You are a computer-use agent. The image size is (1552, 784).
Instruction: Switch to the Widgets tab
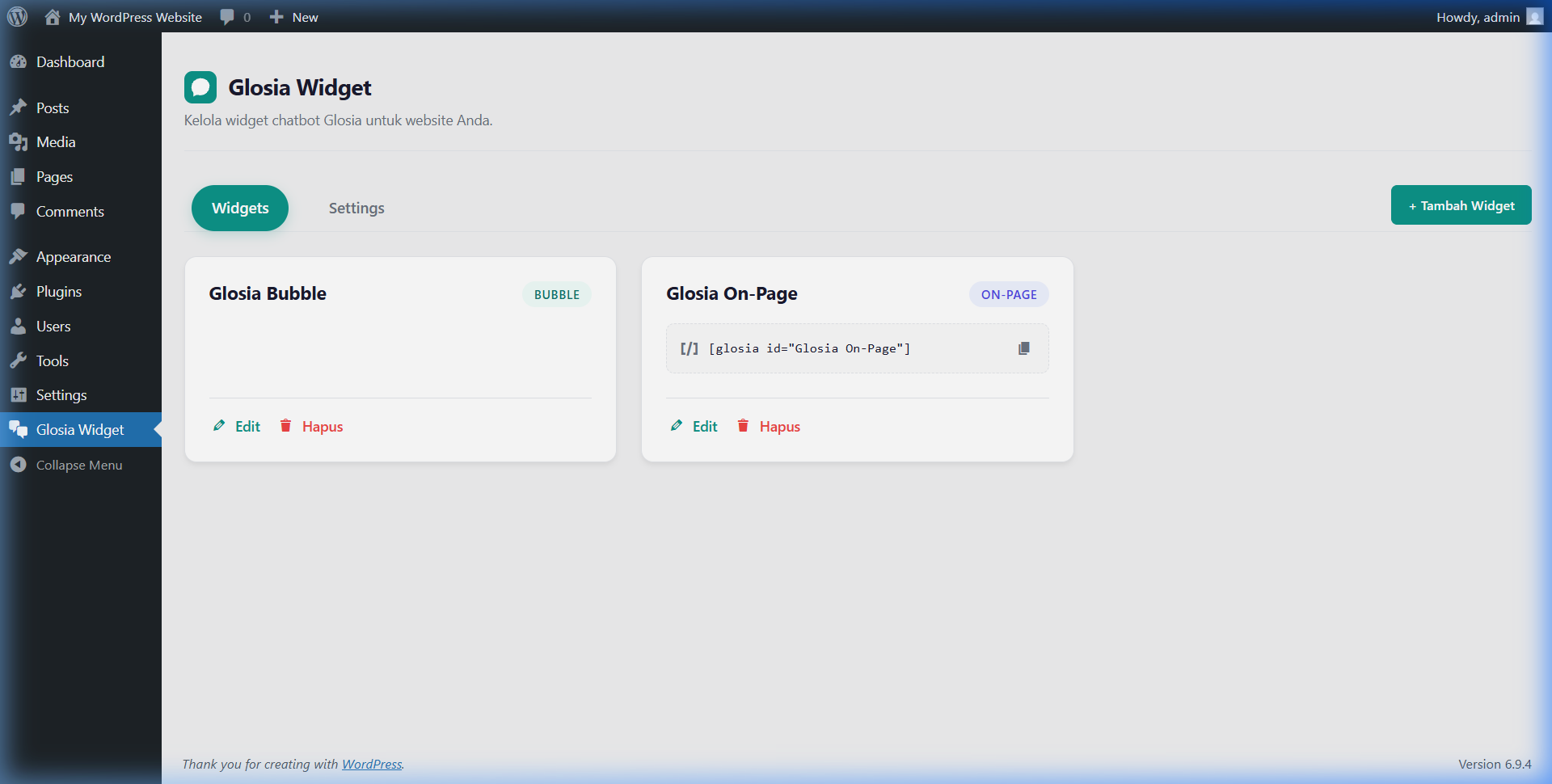pos(240,208)
